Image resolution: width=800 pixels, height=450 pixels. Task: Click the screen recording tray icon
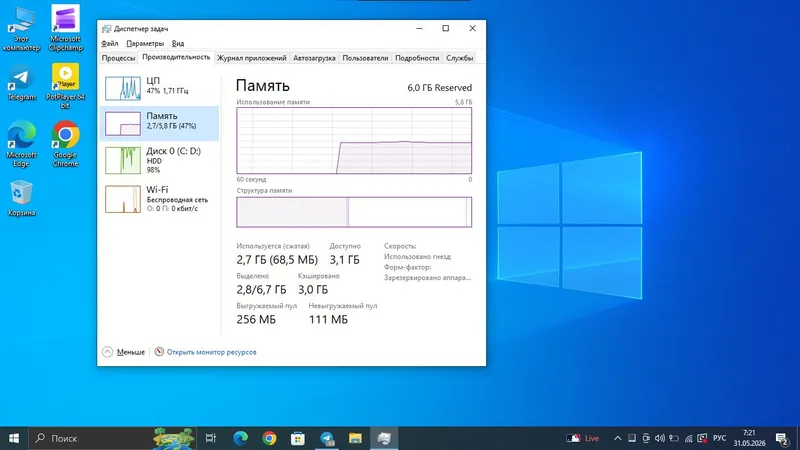702,438
